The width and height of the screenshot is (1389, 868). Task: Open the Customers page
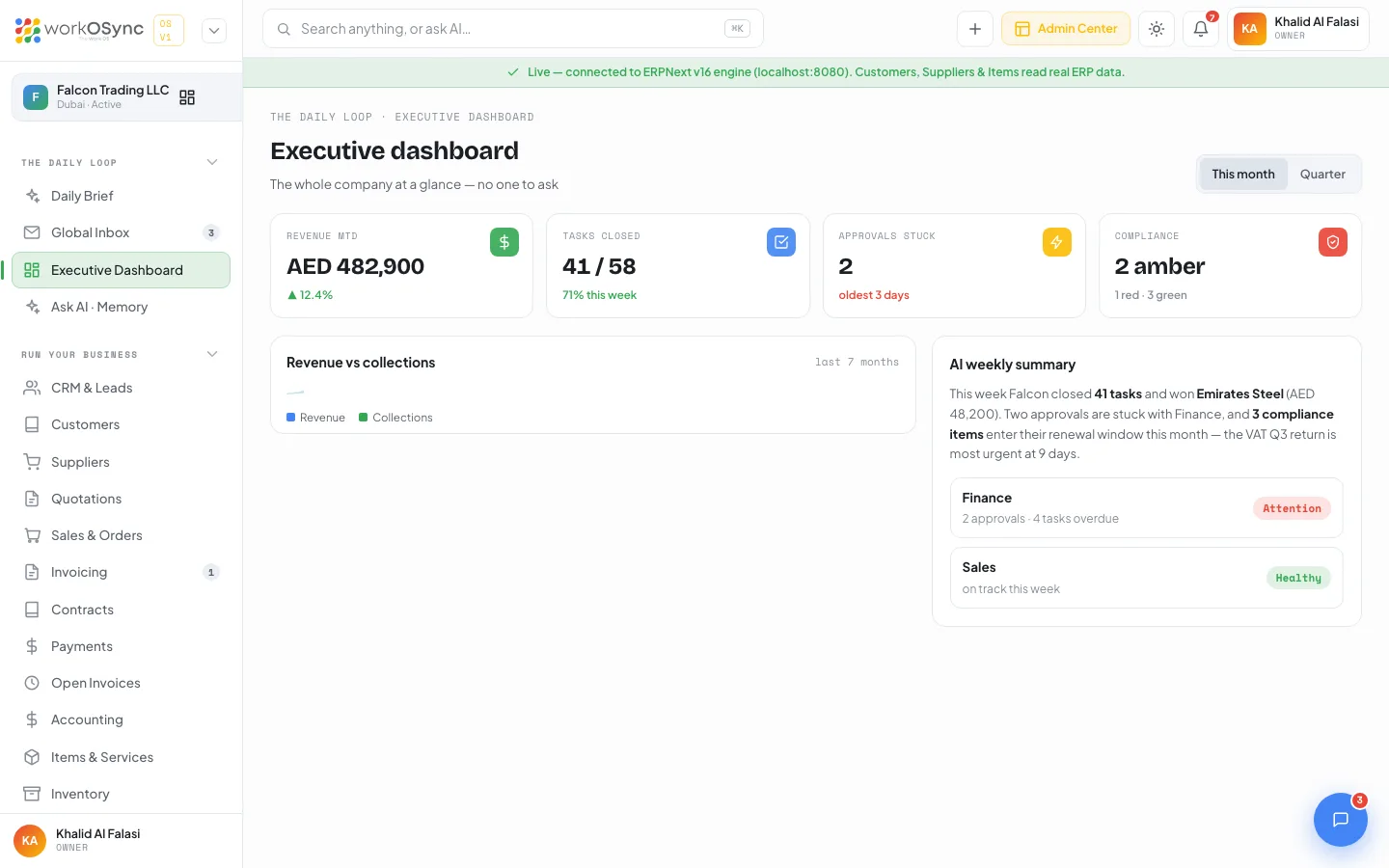pyautogui.click(x=122, y=424)
